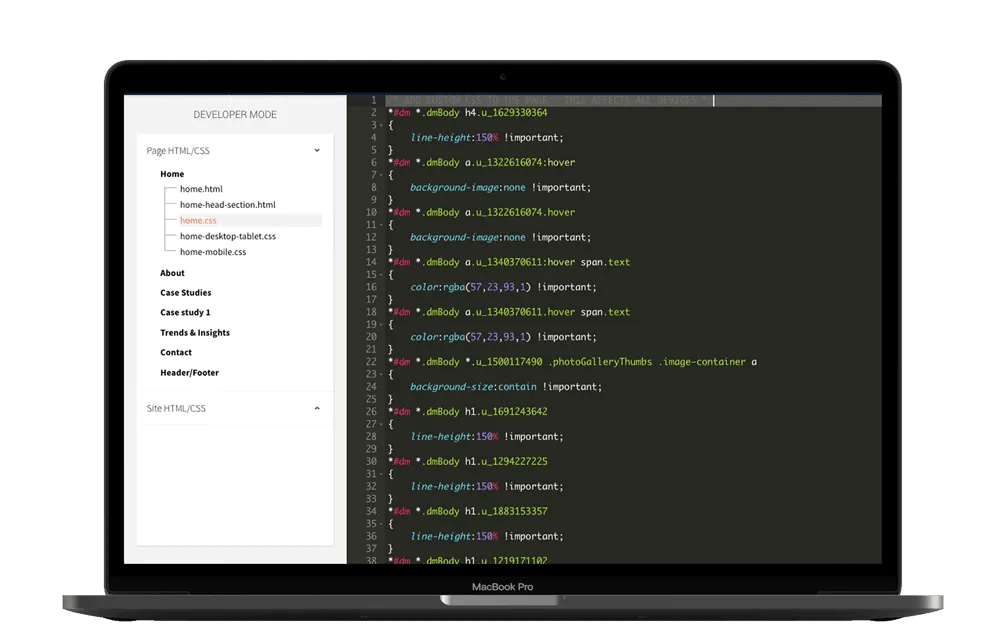Viewport: 1000px width, 624px height.
Task: Fold code block at line 15 arrow
Action: [x=381, y=275]
